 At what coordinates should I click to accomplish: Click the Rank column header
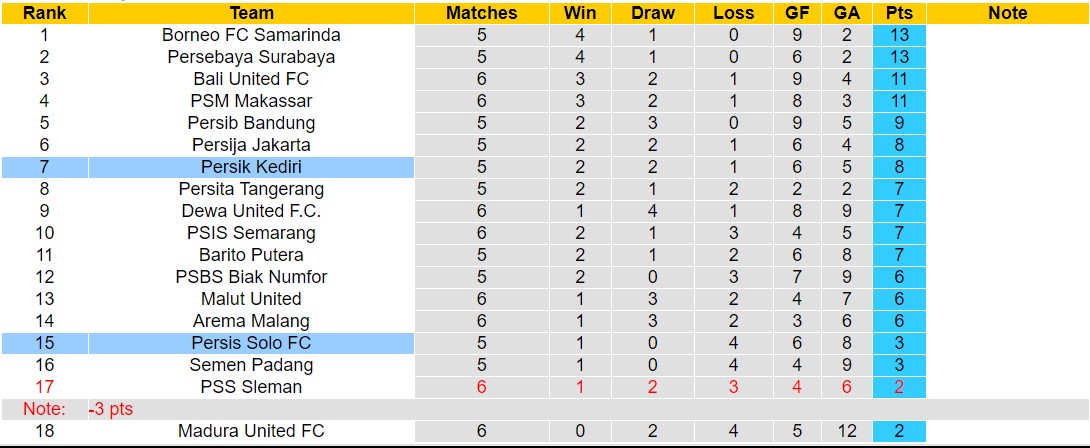(x=44, y=13)
